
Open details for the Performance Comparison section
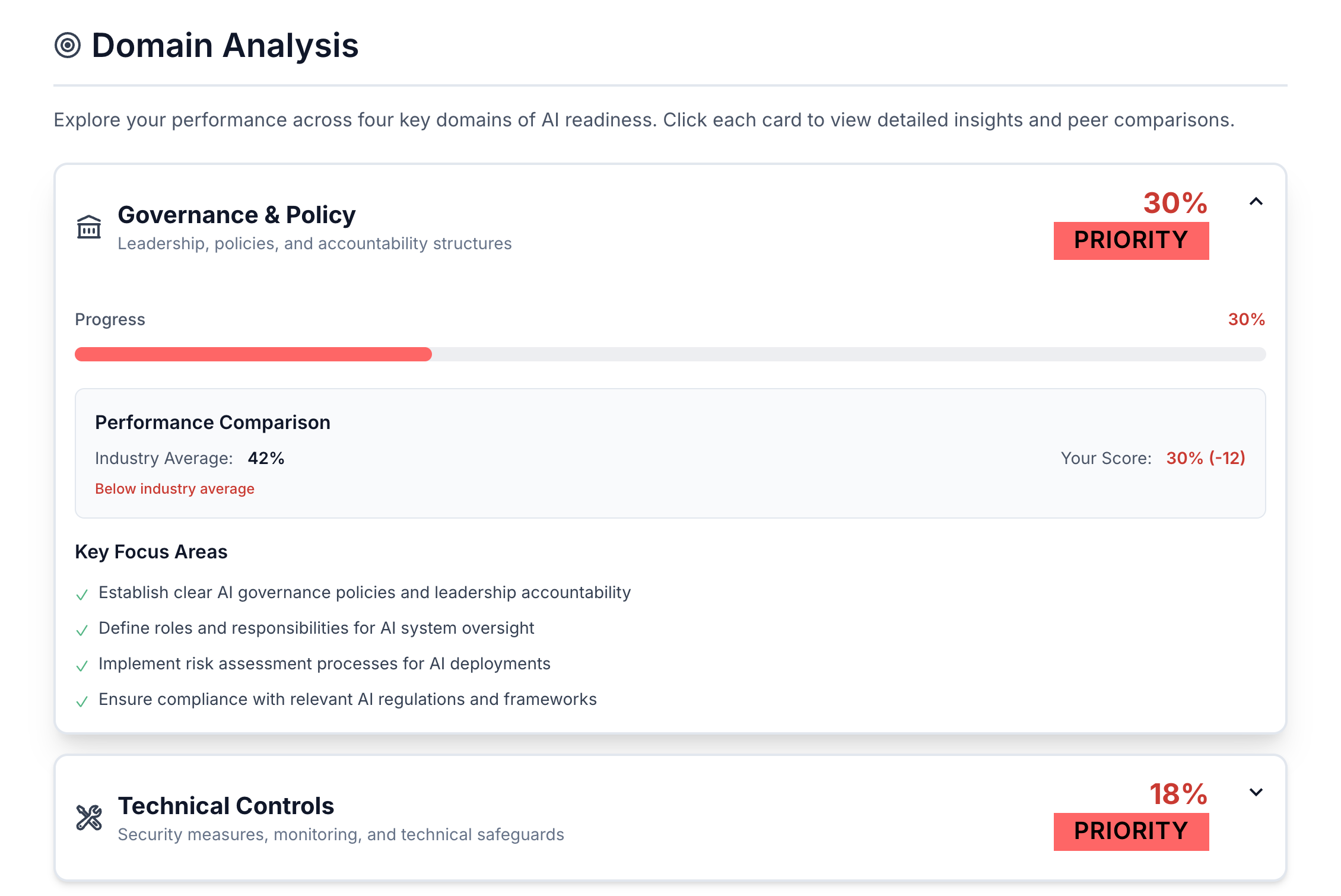point(212,422)
